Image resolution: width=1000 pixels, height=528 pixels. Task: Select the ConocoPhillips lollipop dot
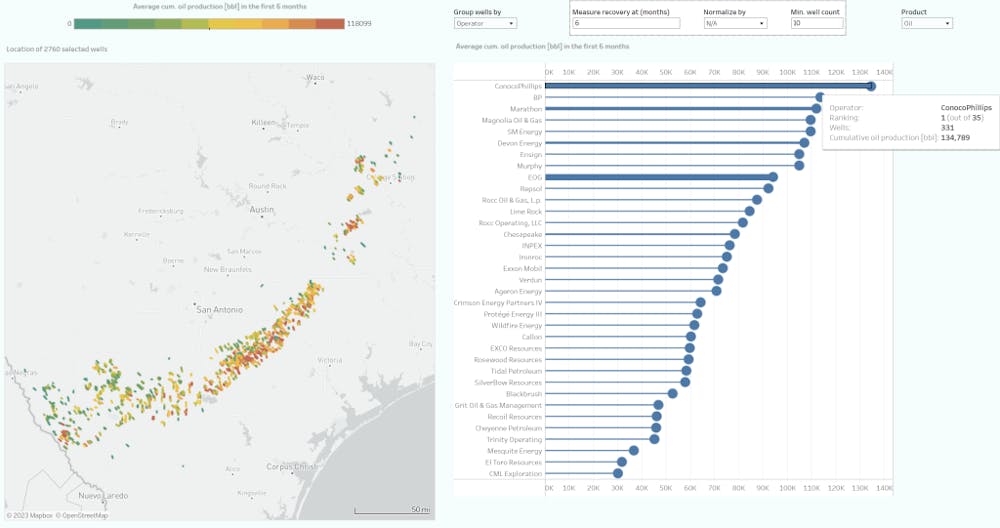(871, 86)
